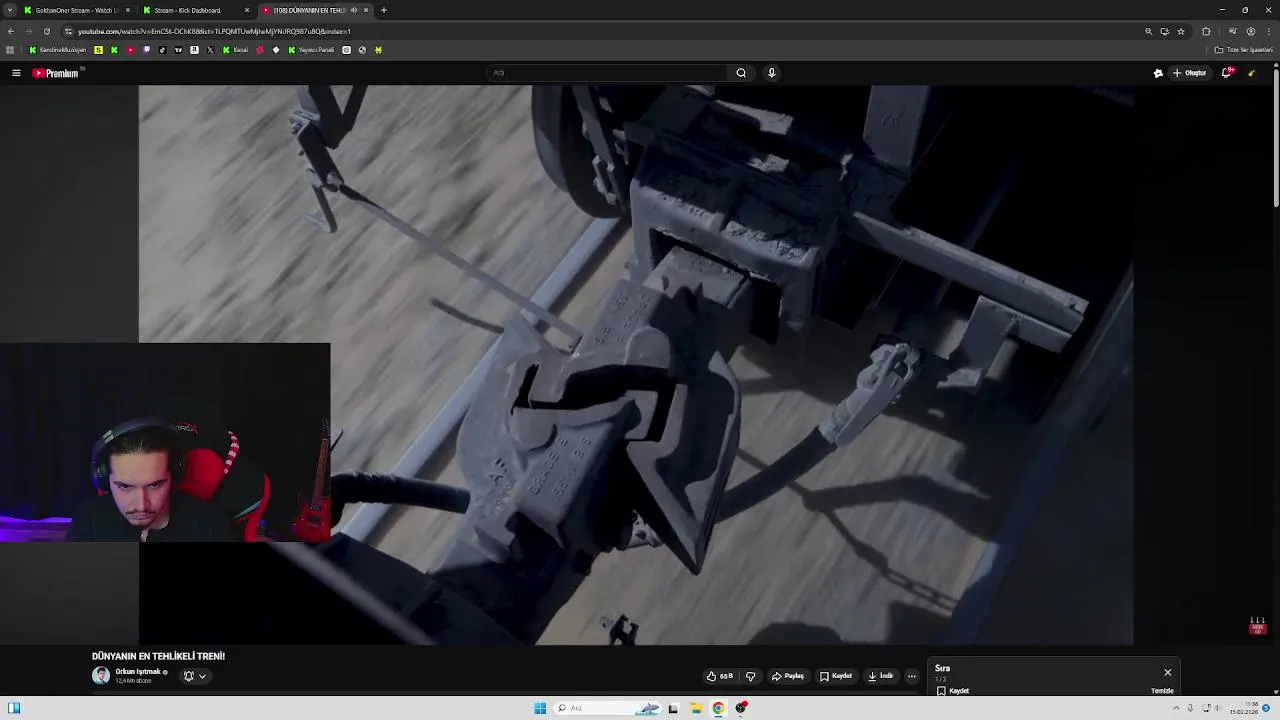Bookmark this page with star icon

pos(1180,31)
